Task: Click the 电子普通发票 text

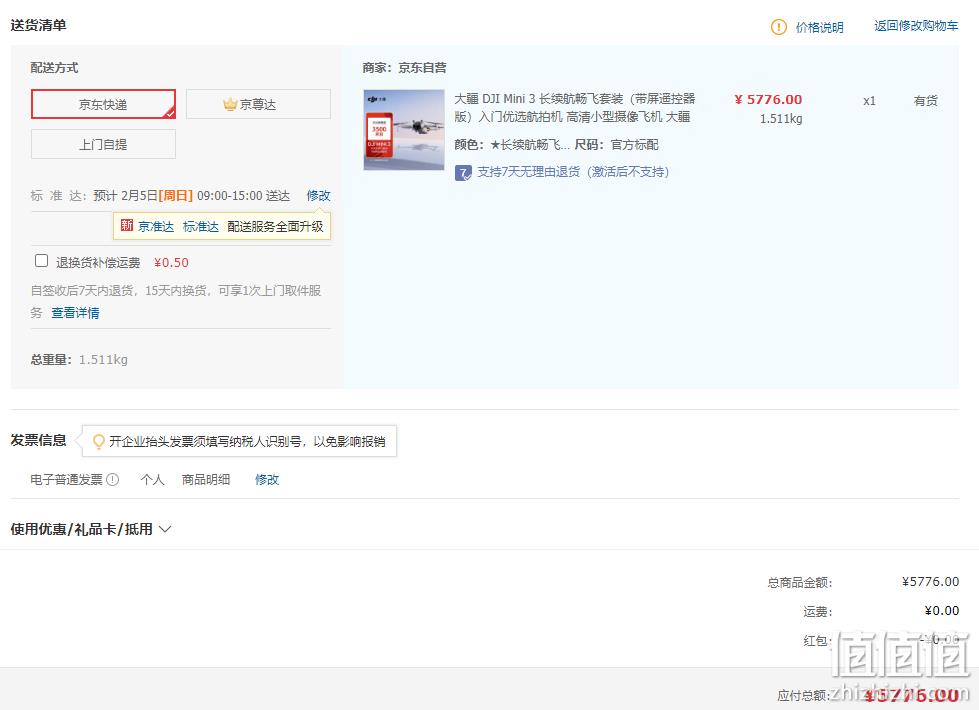Action: [66, 480]
